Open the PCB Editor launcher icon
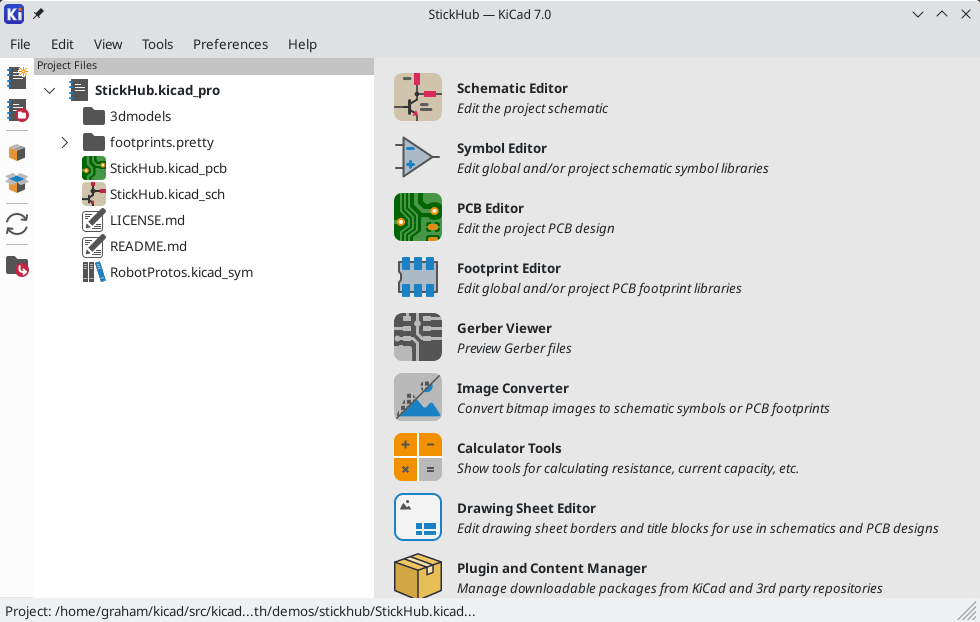The height and width of the screenshot is (622, 980). (x=417, y=218)
